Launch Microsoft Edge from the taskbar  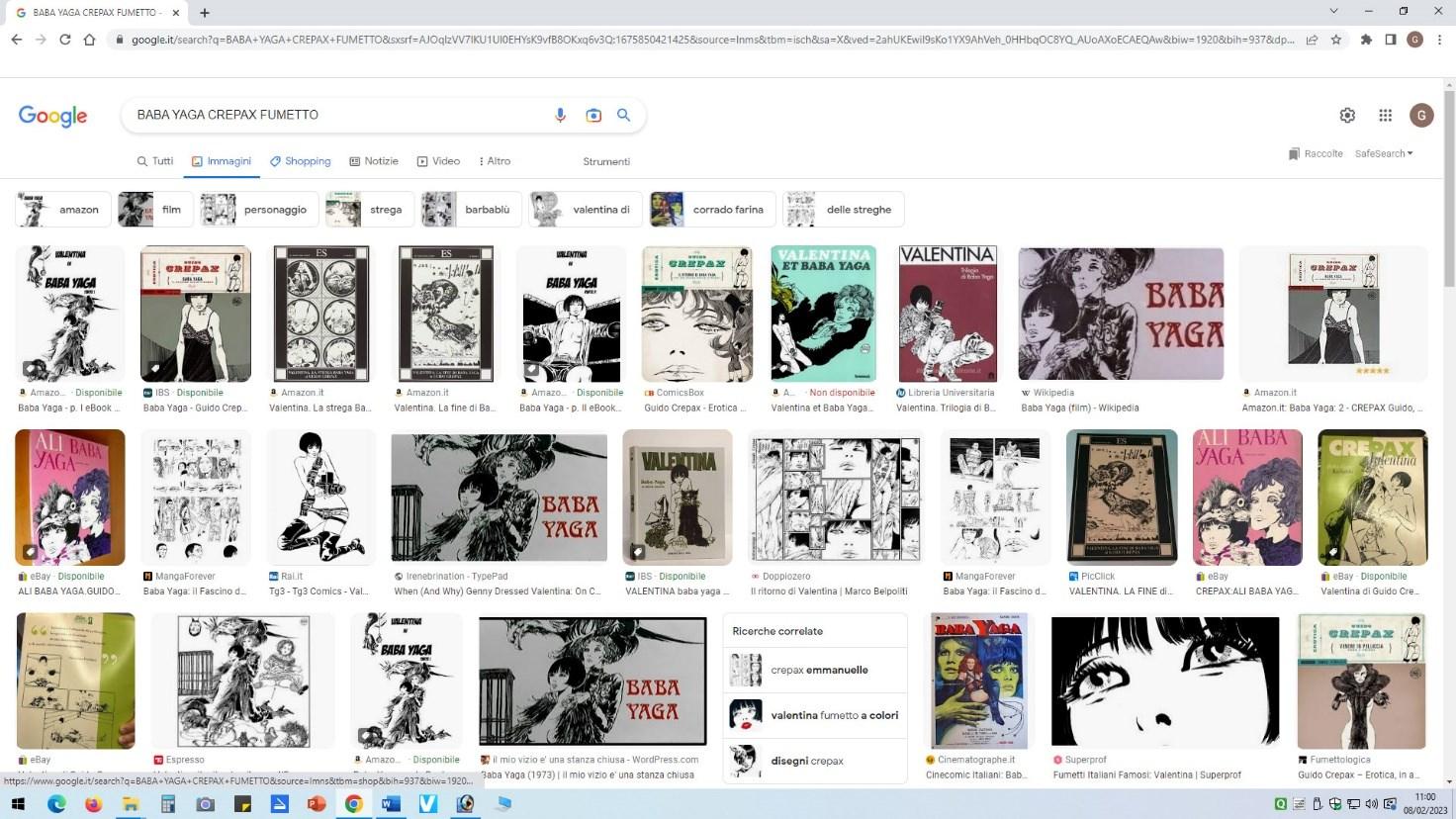tap(56, 804)
